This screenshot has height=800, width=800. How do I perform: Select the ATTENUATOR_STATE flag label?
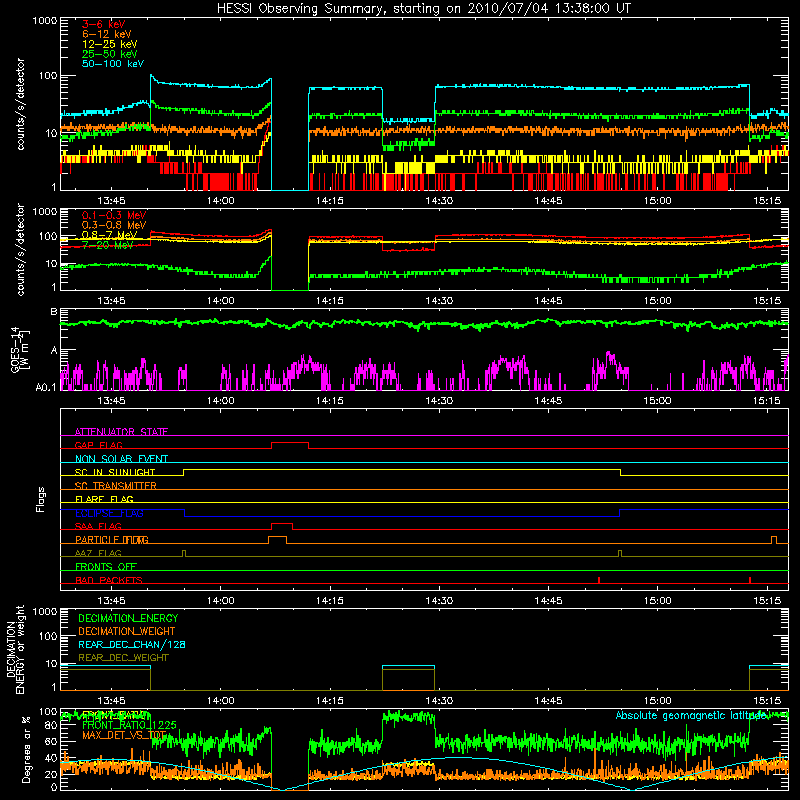coord(121,432)
